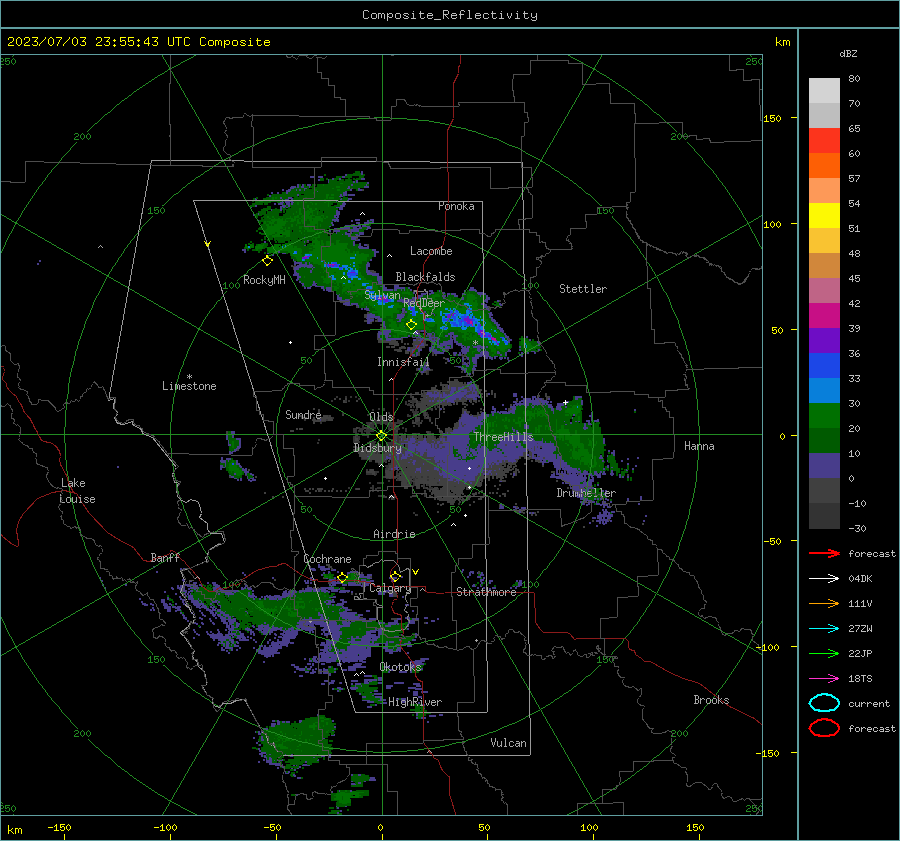Screen dimensions: 900x841
Task: Click the RockyMH label
Action: coord(264,280)
